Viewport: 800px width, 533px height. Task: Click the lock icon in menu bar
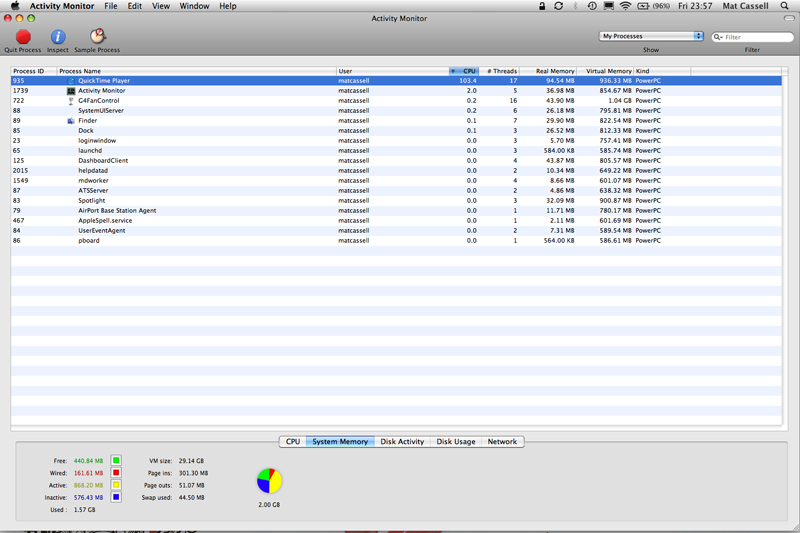tap(542, 6)
